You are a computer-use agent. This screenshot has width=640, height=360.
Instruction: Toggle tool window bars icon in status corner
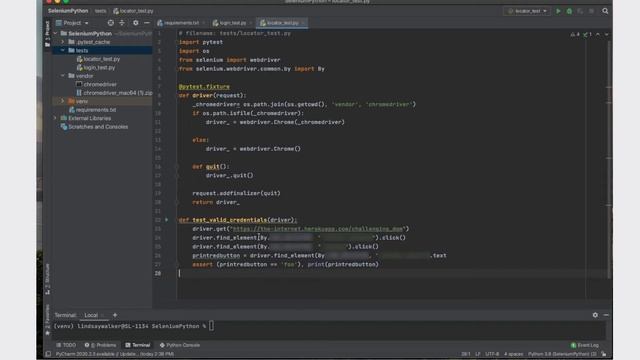pyautogui.click(x=48, y=354)
